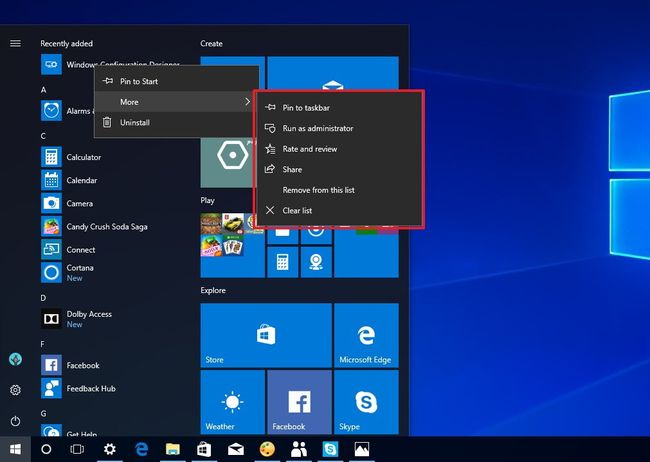Viewport: 650px width, 462px height.
Task: Select Pin to Start in context menu
Action: [x=177, y=81]
